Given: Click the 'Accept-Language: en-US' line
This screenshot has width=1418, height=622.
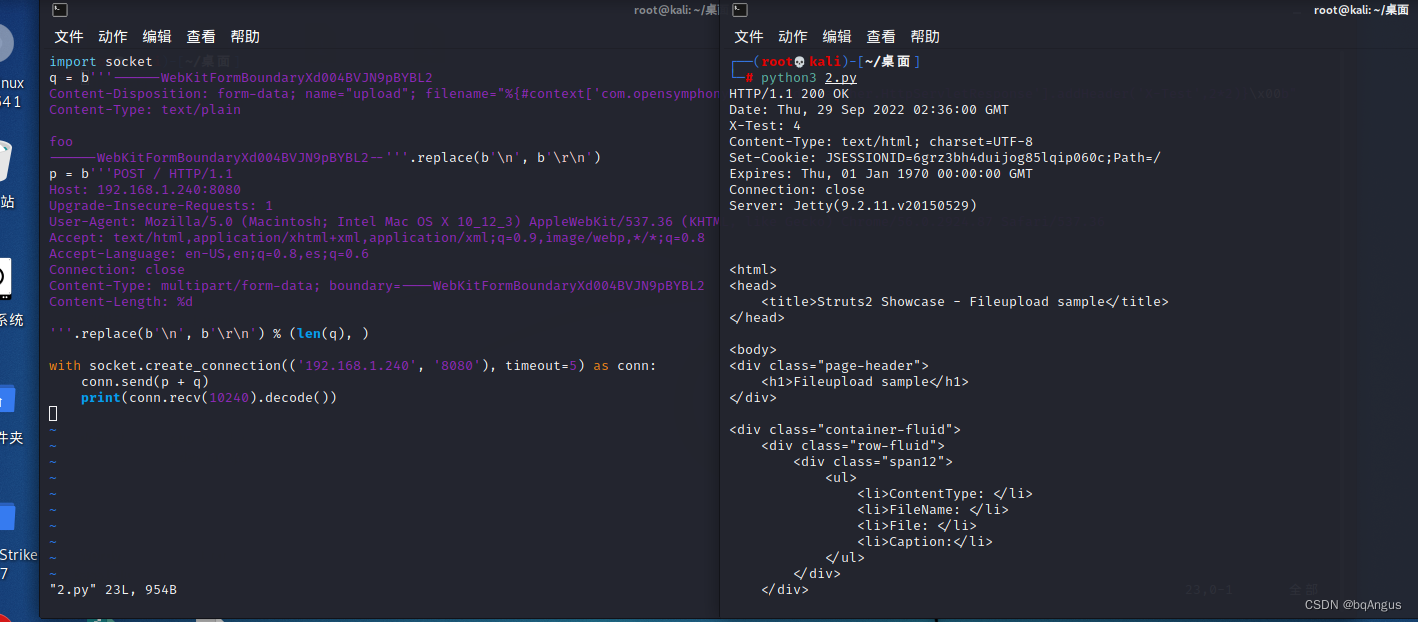Looking at the screenshot, I should click(x=209, y=254).
